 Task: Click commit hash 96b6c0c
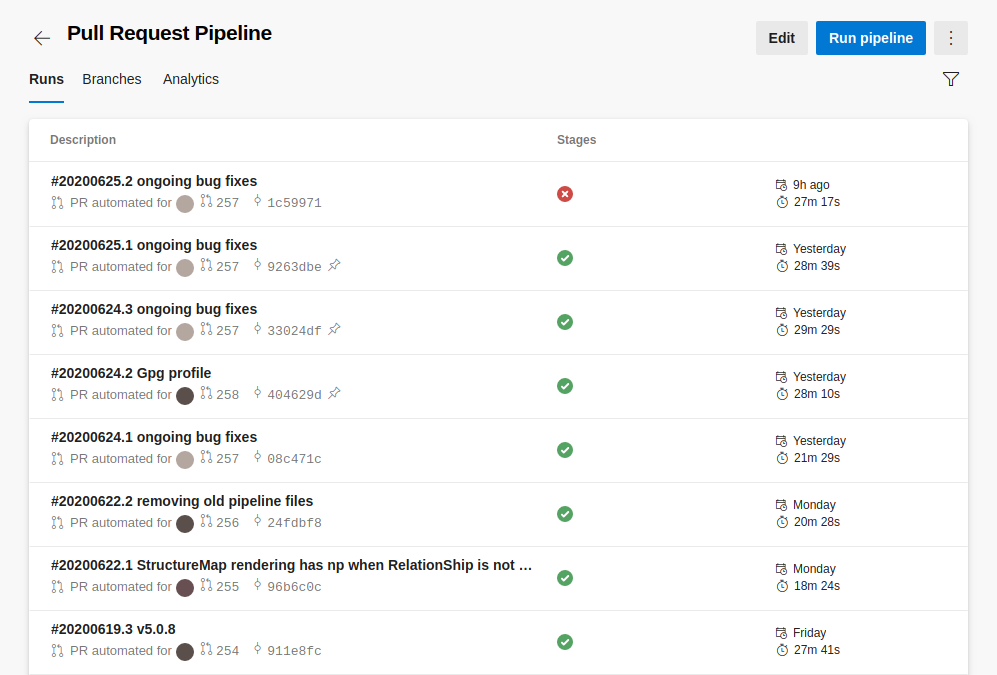pos(294,587)
